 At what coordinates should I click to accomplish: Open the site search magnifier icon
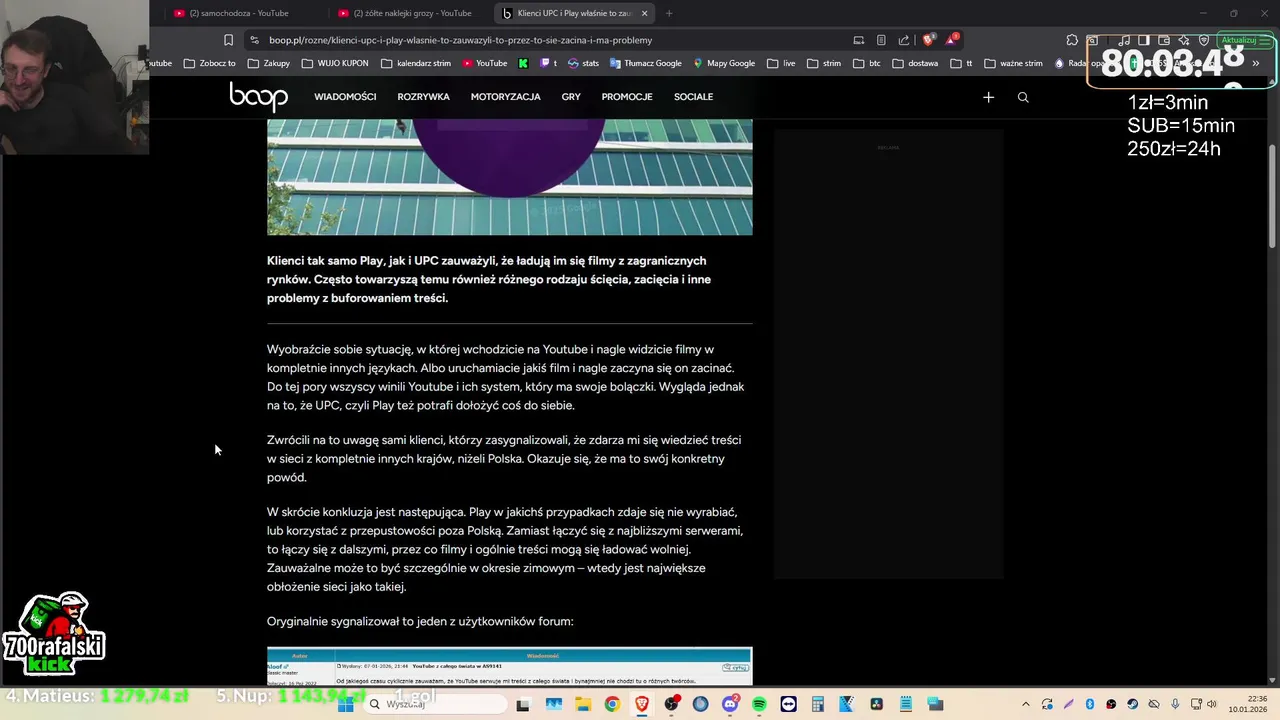tap(1022, 97)
